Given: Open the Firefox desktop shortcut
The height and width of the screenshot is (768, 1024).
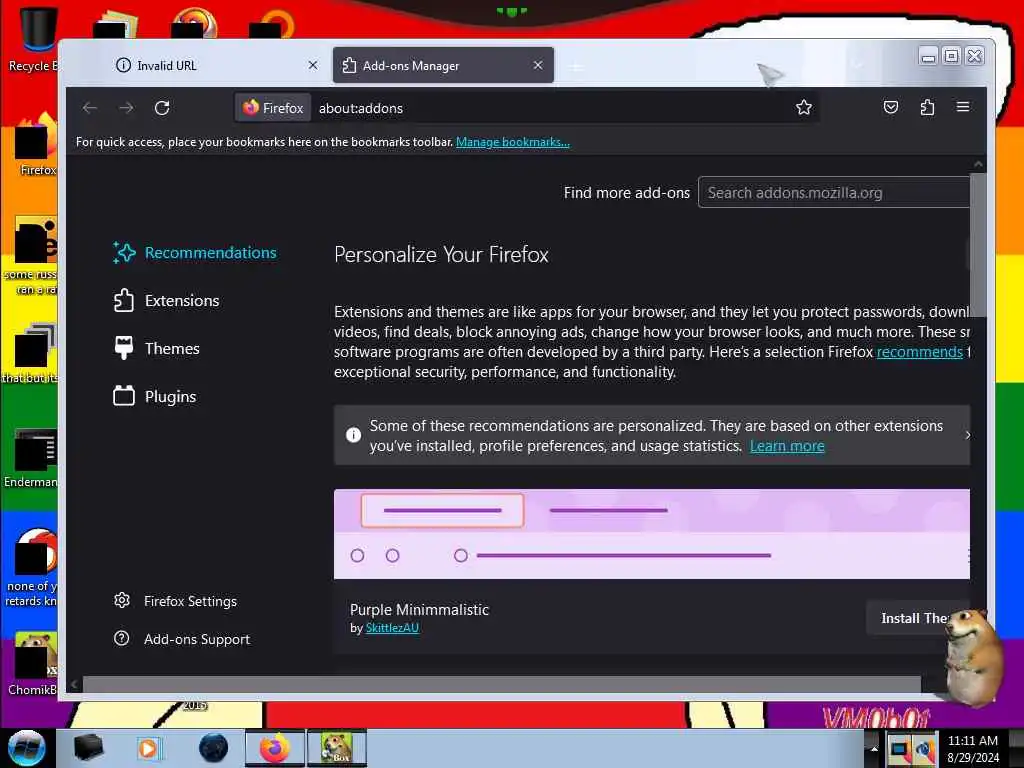Looking at the screenshot, I should click(36, 145).
